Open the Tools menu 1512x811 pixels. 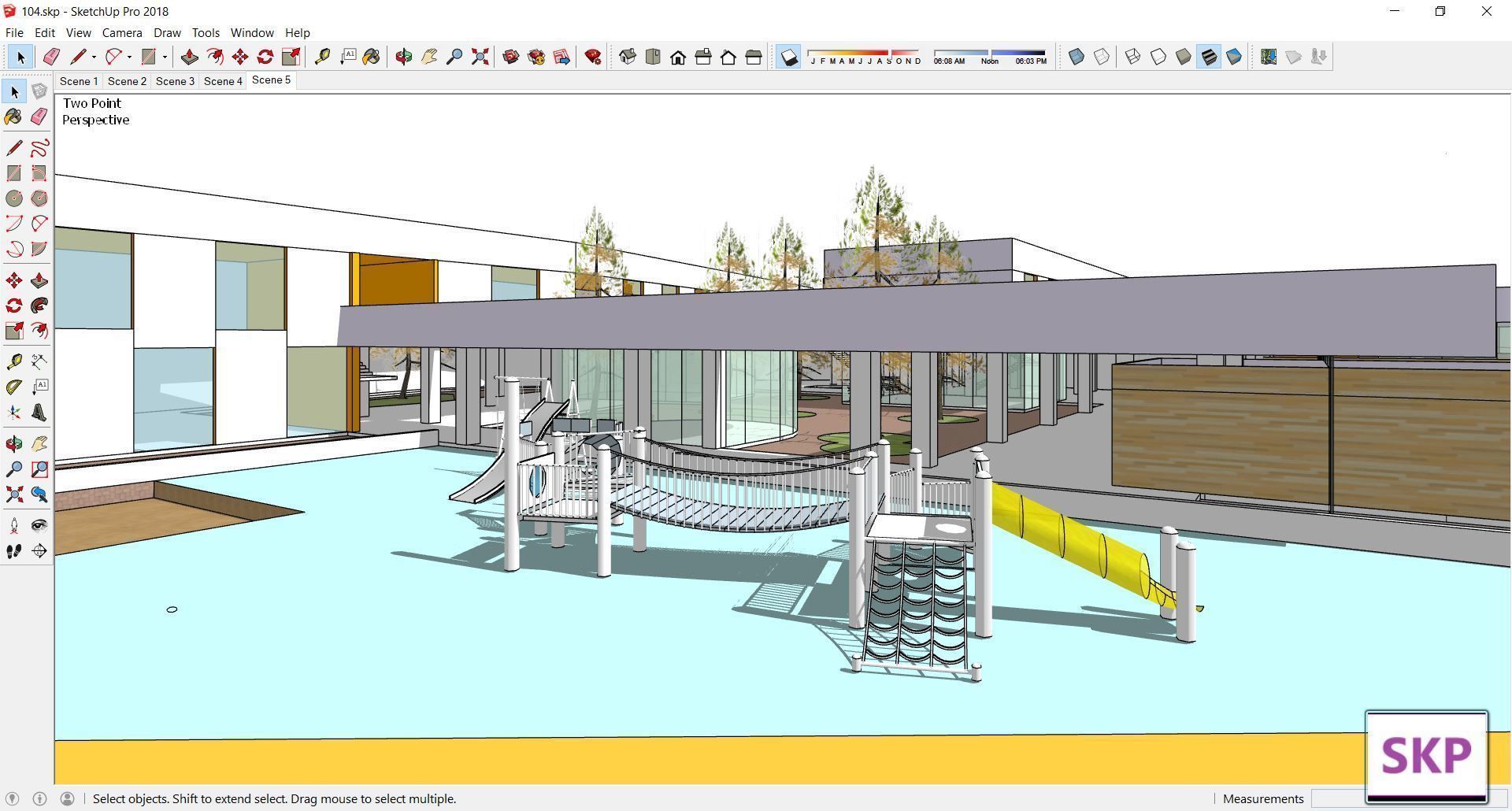pyautogui.click(x=206, y=32)
